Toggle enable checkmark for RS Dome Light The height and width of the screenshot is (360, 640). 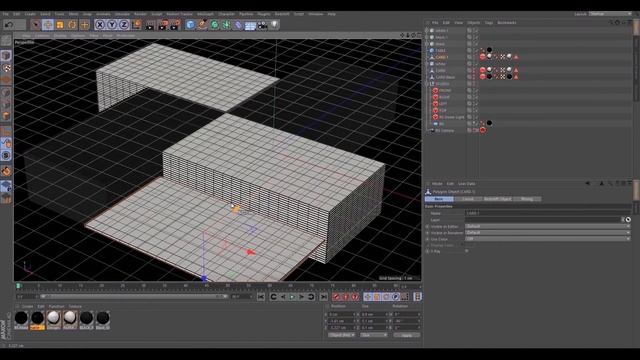click(x=476, y=117)
